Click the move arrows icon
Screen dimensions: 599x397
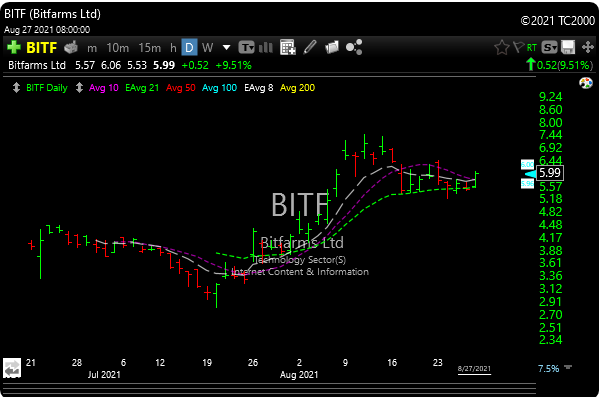[x=587, y=47]
